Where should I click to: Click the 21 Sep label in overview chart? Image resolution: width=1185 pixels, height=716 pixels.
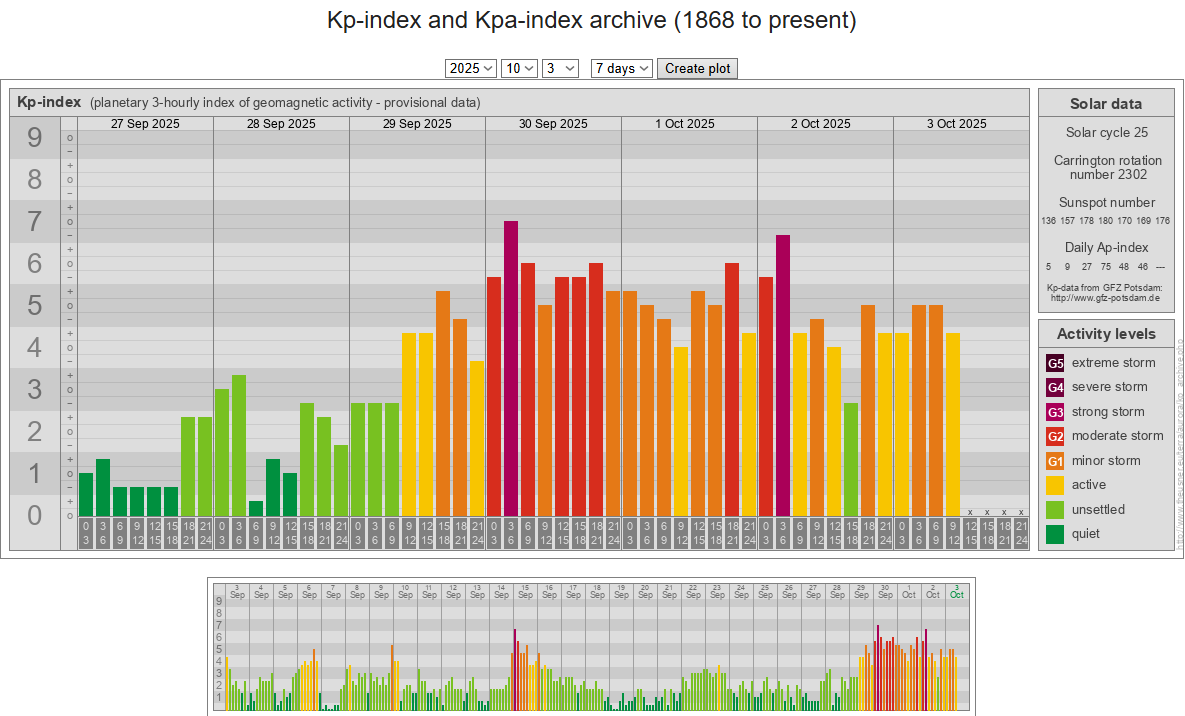(669, 591)
